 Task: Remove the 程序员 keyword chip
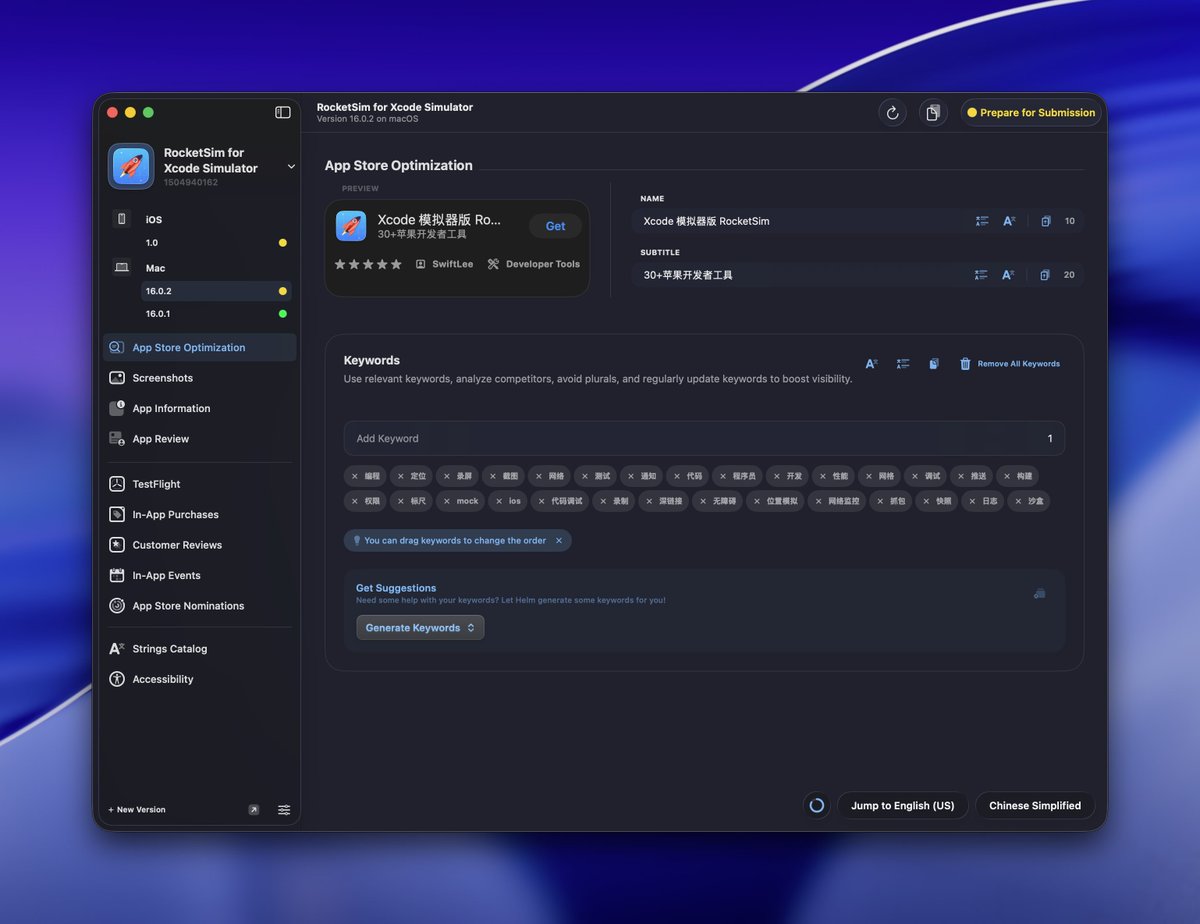point(723,476)
